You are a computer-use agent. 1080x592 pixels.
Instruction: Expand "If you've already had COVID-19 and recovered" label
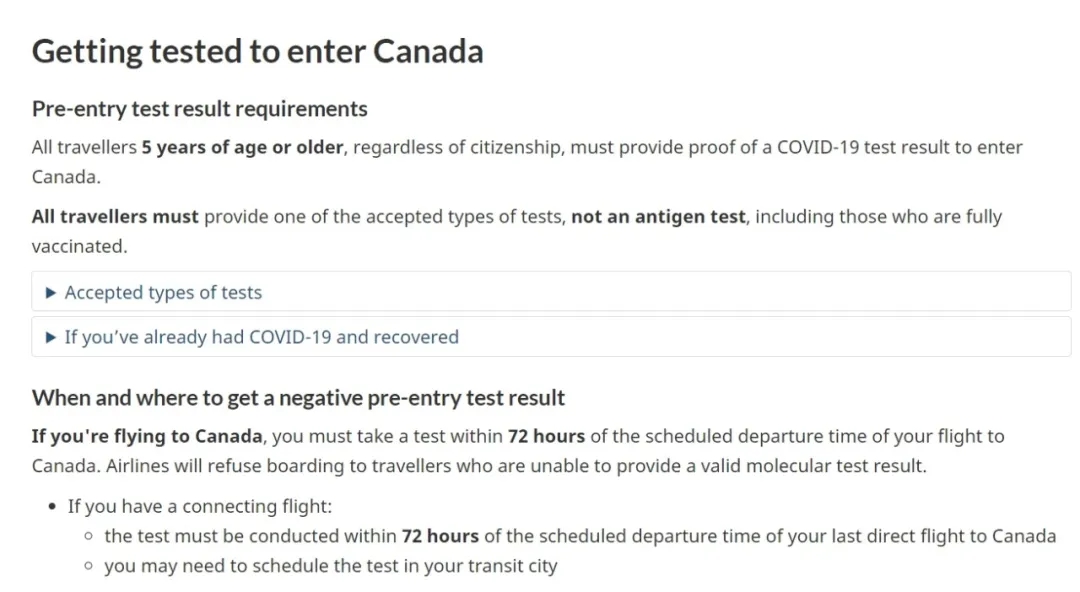pos(261,337)
